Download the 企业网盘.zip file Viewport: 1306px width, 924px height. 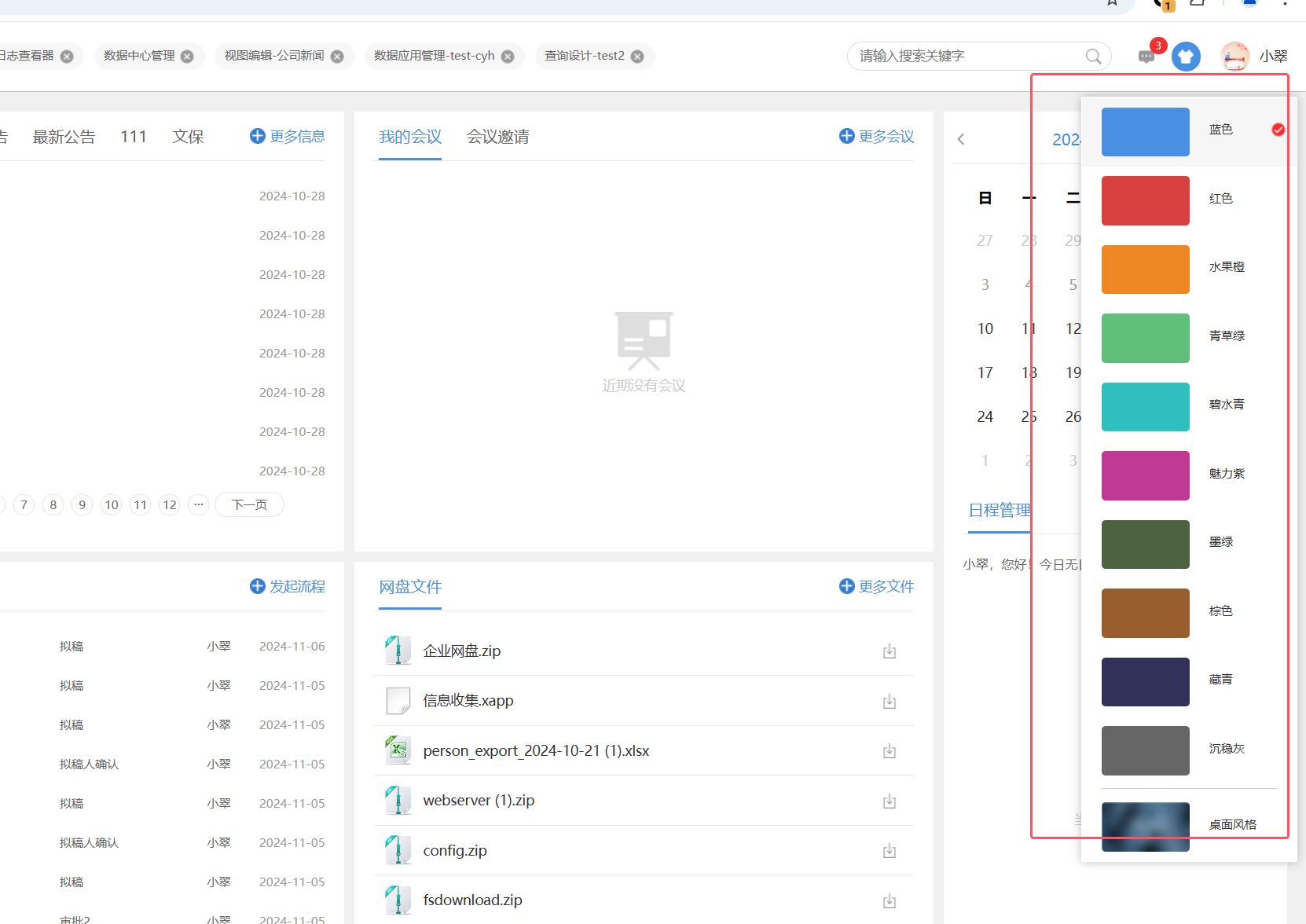pos(889,651)
